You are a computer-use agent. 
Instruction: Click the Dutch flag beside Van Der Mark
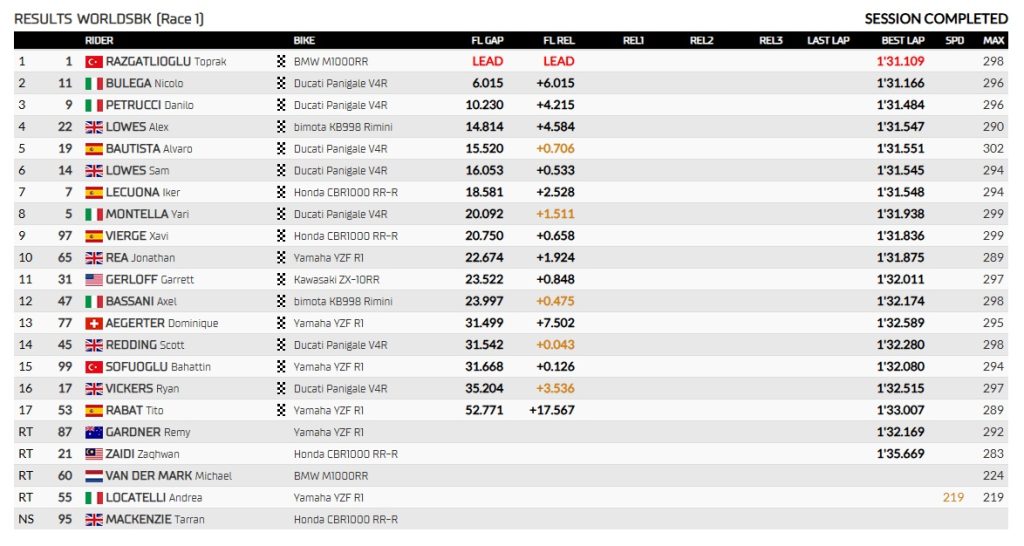click(94, 476)
